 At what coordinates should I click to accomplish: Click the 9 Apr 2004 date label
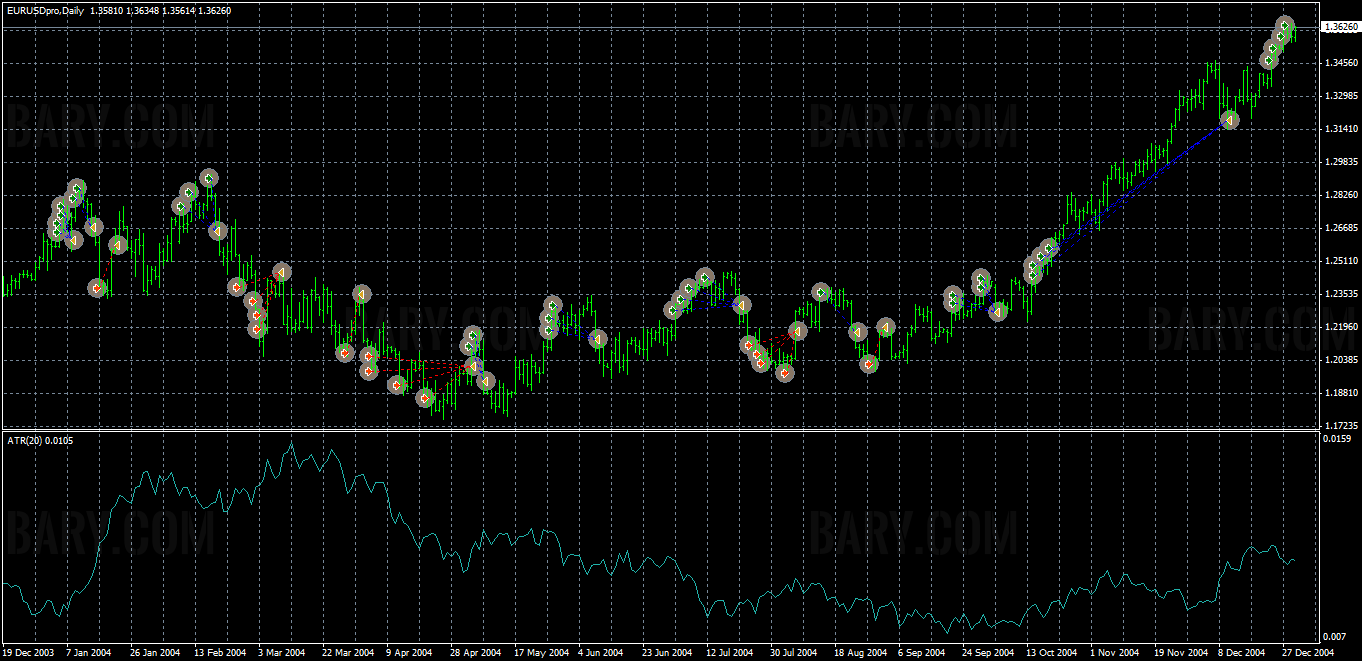(x=408, y=652)
